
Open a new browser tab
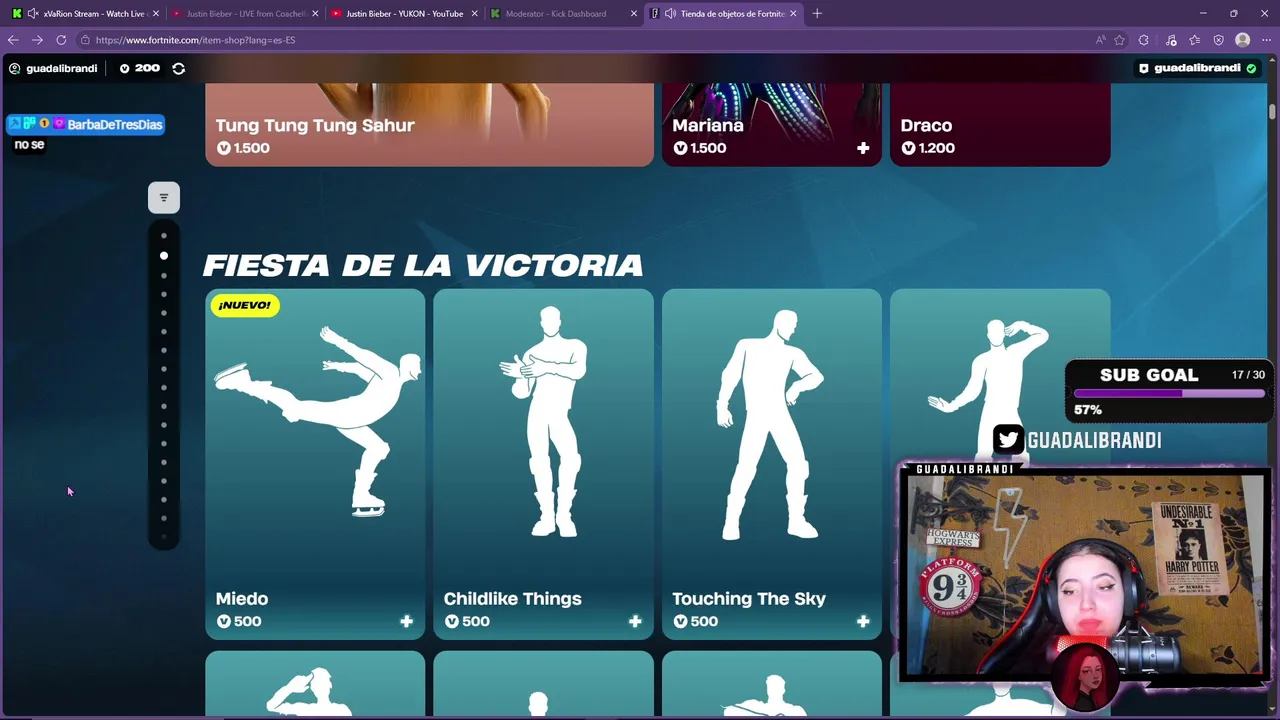click(x=817, y=14)
